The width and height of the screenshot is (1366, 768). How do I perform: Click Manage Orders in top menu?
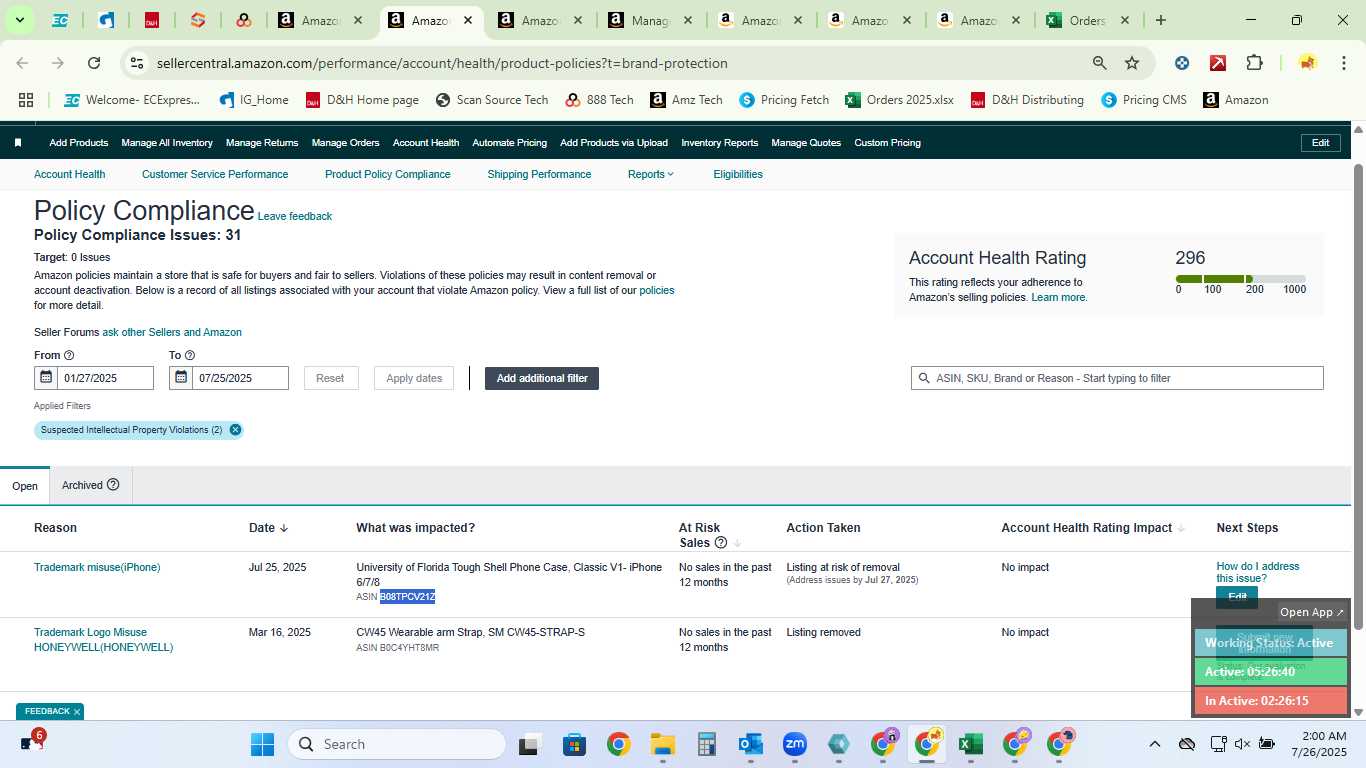pos(345,143)
